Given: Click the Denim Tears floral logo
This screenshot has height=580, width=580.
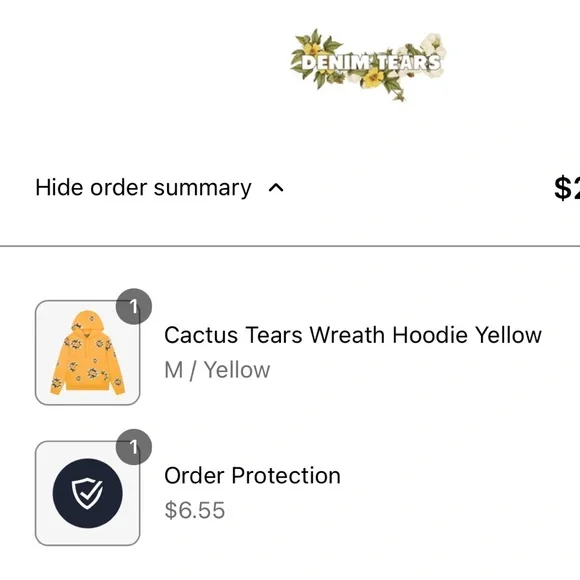Looking at the screenshot, I should pyautogui.click(x=369, y=64).
